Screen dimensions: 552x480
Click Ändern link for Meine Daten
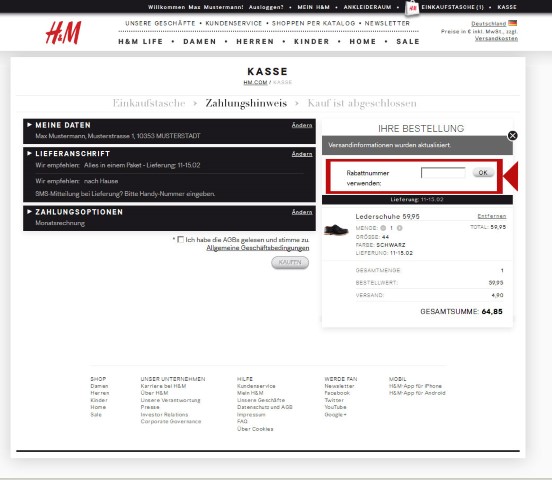pos(302,125)
